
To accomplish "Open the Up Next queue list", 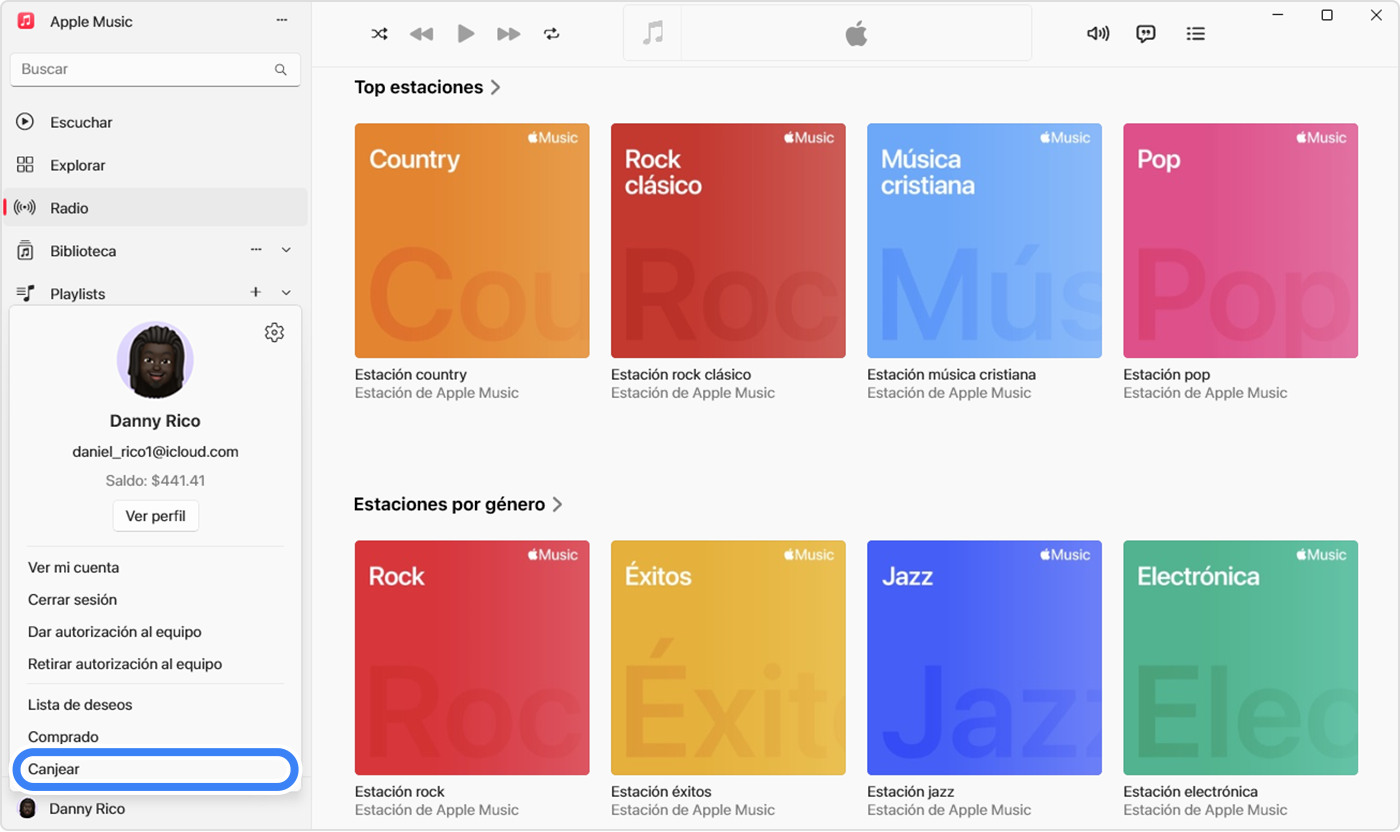I will click(1195, 33).
